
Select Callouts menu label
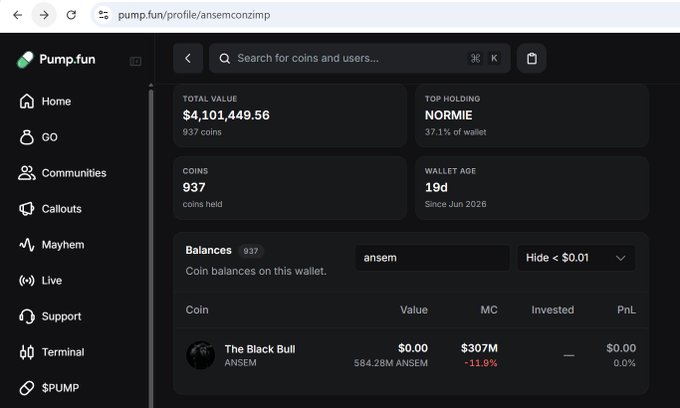click(x=62, y=209)
